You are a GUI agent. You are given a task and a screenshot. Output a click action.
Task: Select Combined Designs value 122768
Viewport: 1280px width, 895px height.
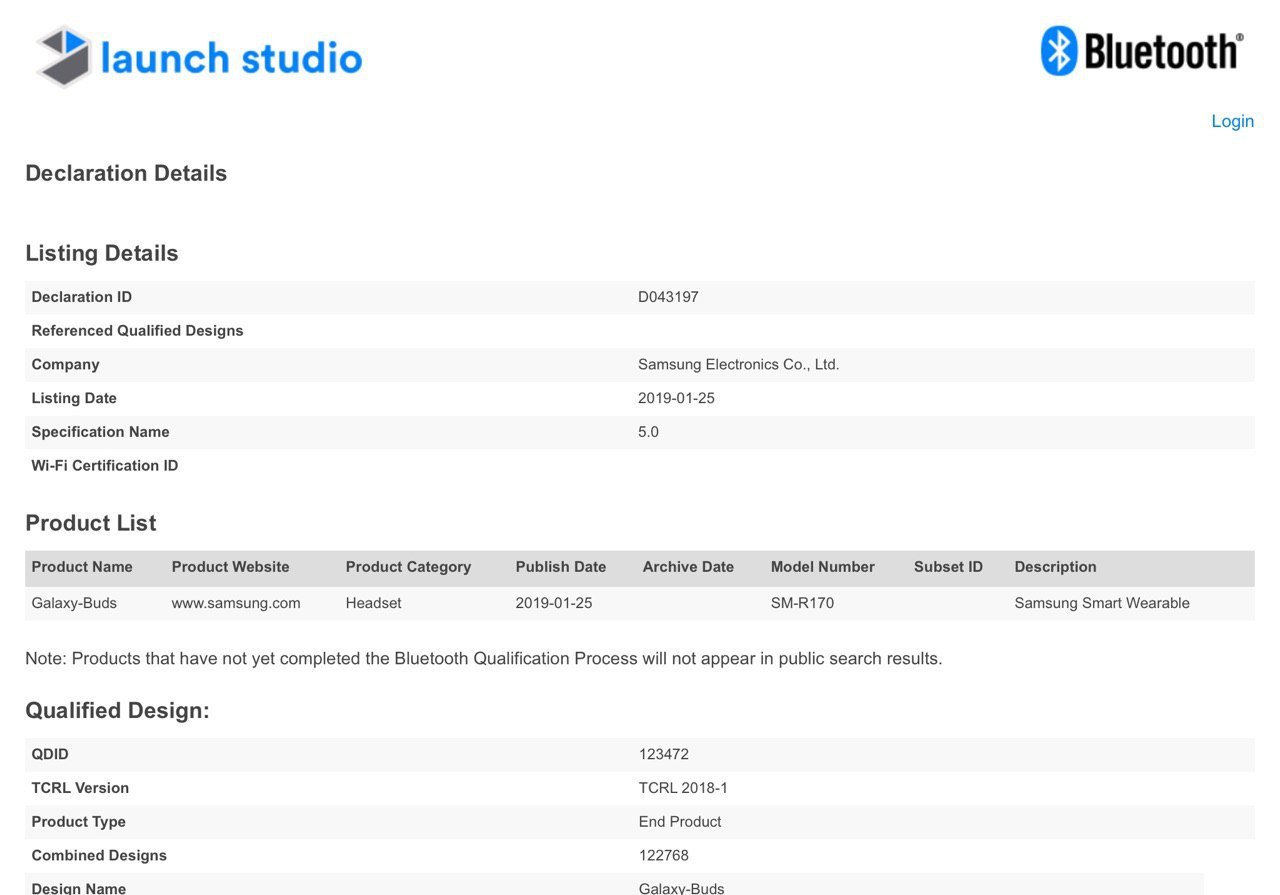664,856
